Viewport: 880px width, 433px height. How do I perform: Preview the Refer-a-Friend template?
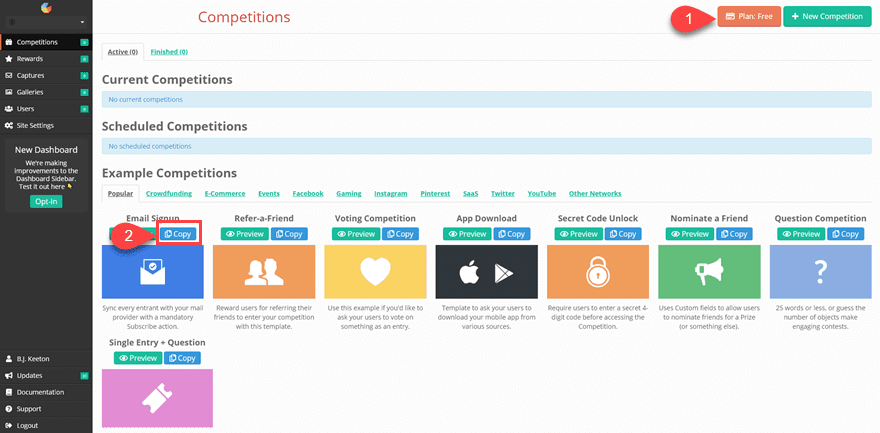tap(244, 234)
